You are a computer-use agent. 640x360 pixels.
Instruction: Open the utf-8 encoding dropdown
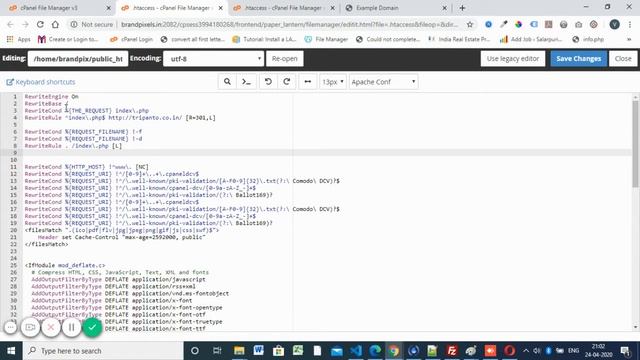point(213,59)
